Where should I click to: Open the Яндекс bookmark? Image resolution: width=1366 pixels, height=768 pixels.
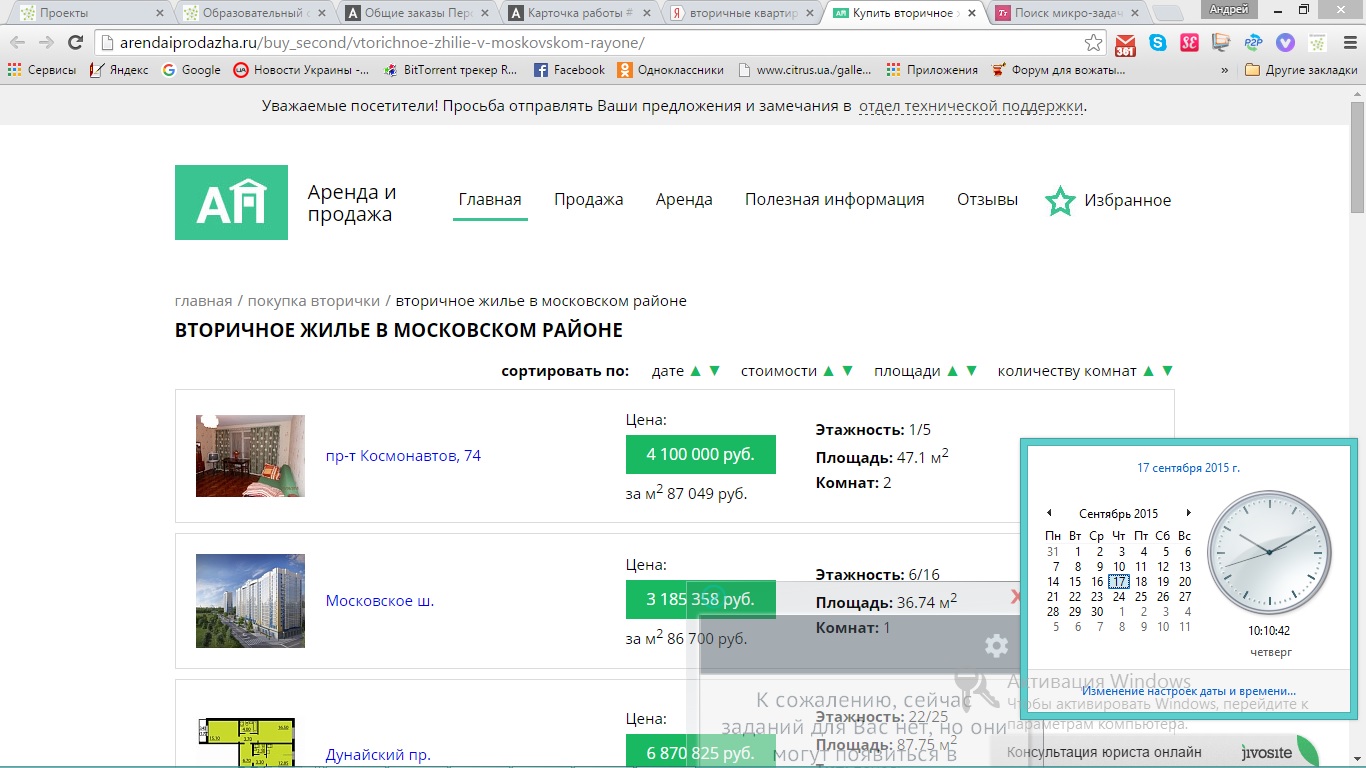pyautogui.click(x=119, y=70)
